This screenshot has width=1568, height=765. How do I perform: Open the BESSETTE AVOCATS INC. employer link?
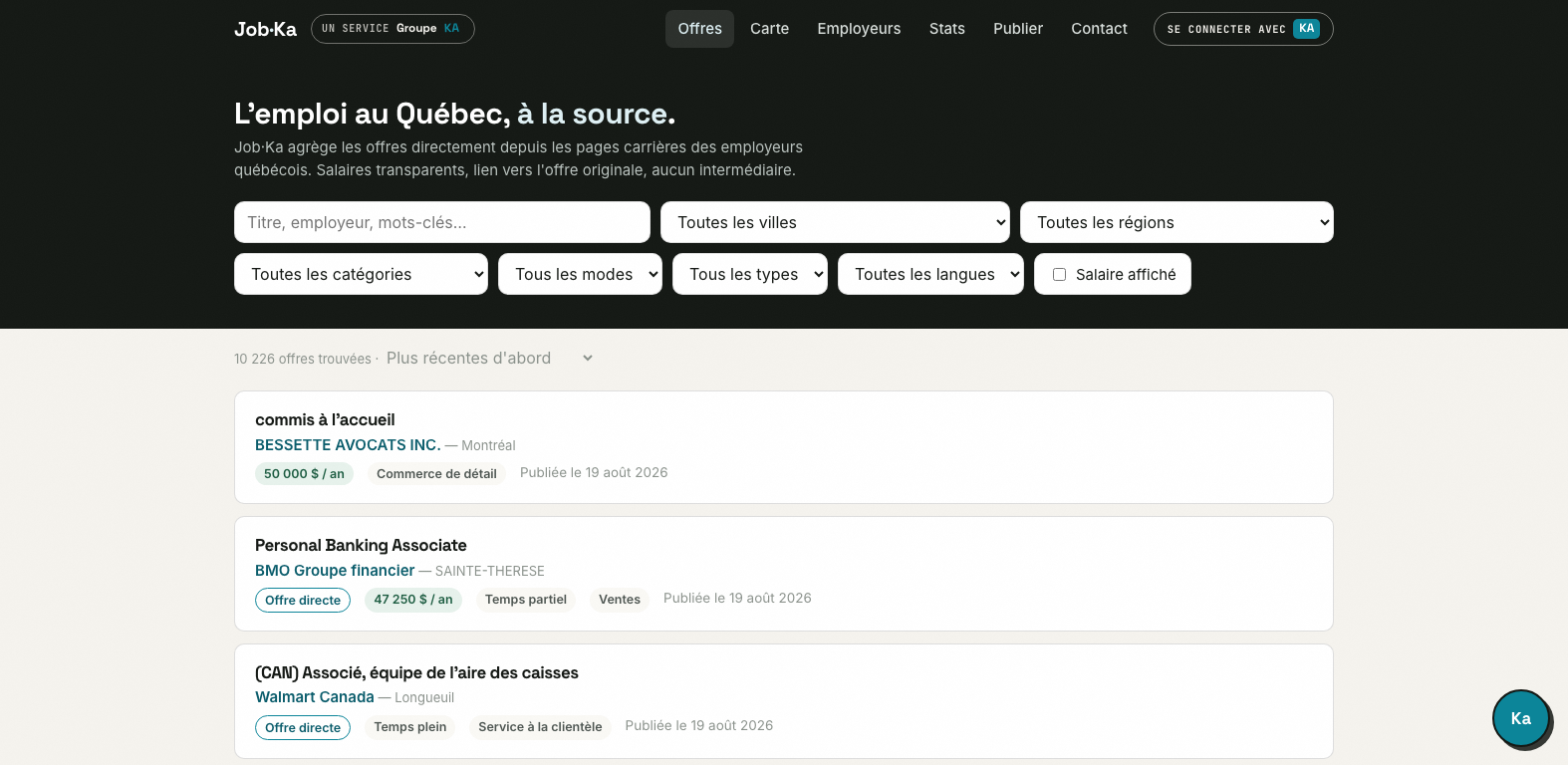pyautogui.click(x=348, y=445)
